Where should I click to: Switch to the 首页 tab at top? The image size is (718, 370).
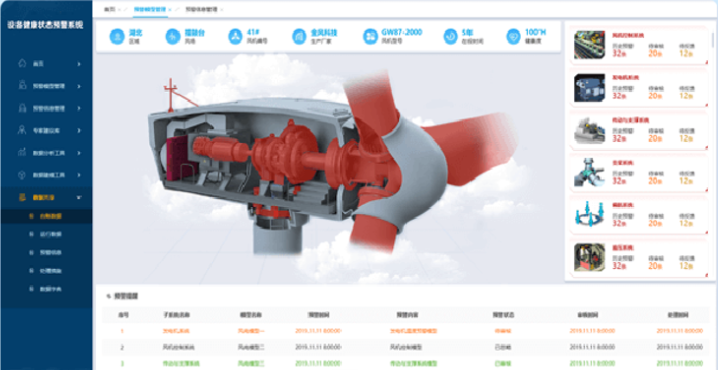point(109,9)
